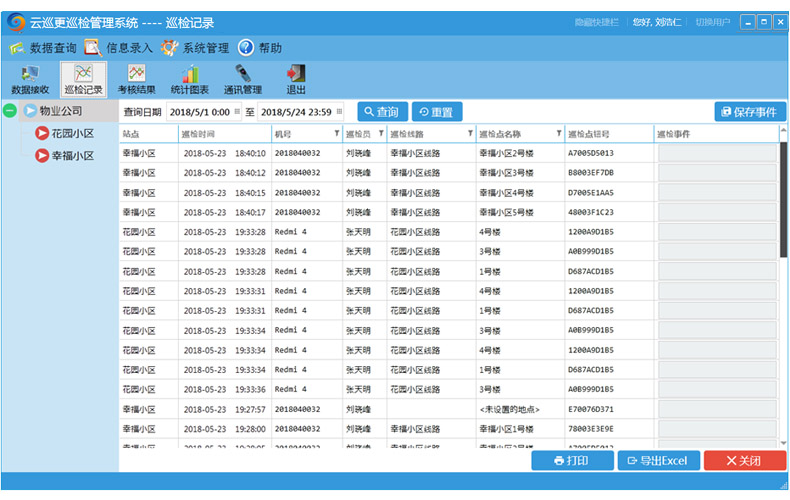The image size is (790, 500).
Task: Open the filter on 巡检点名称 column
Action: pos(559,134)
